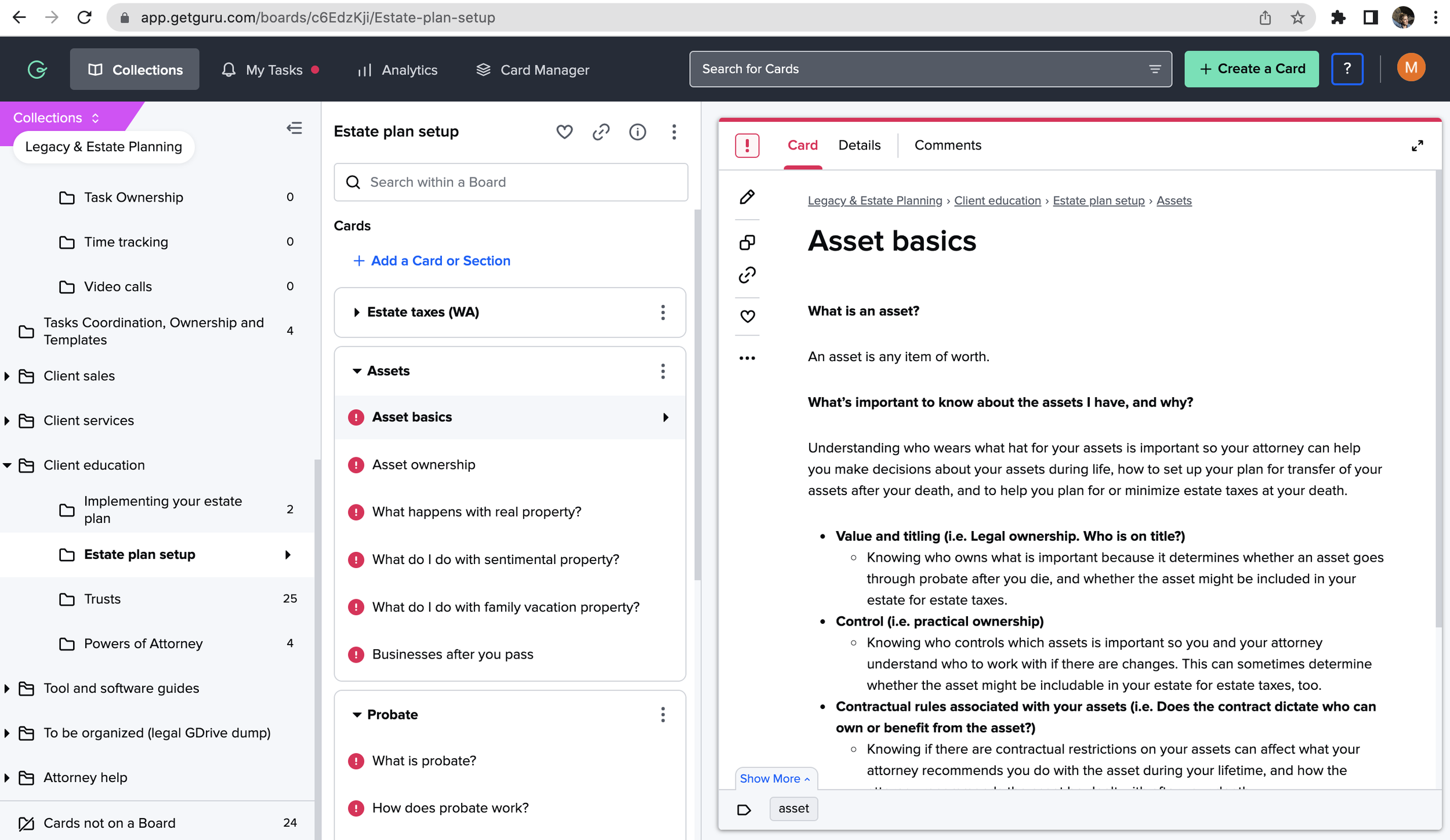Viewport: 1450px width, 840px height.
Task: Expand card to full screen
Action: tap(1417, 146)
